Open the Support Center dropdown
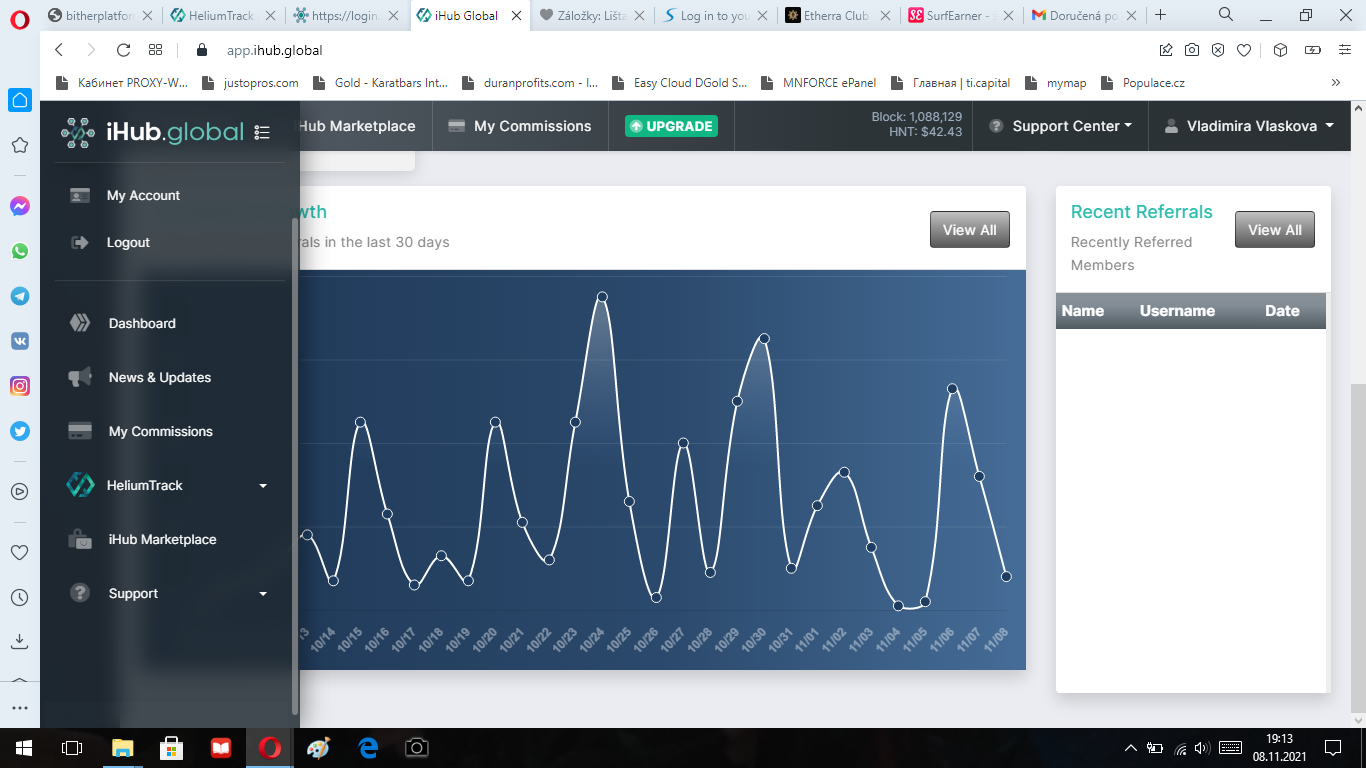Screen dimensions: 1366x768 pos(1060,126)
